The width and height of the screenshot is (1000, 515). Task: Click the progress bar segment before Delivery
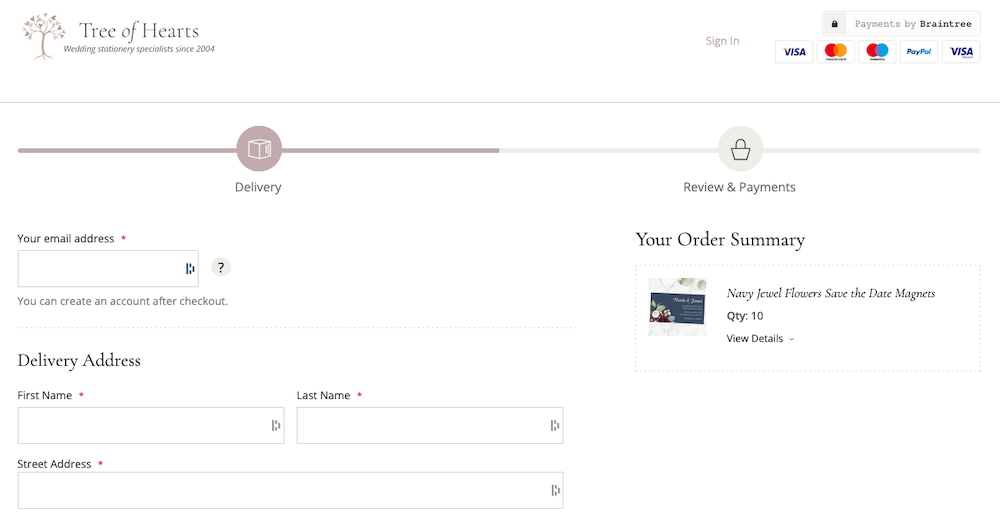point(128,150)
